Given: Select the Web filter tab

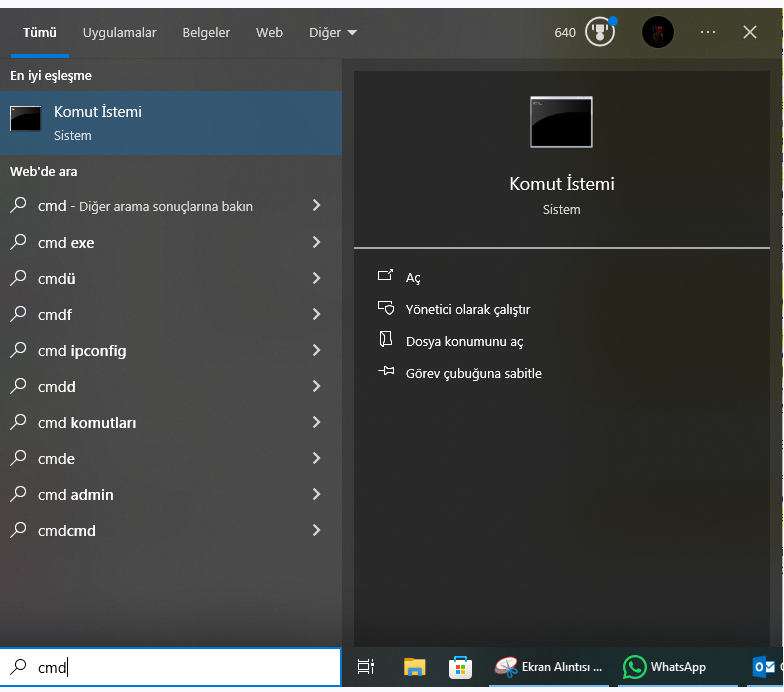Looking at the screenshot, I should pyautogui.click(x=269, y=32).
